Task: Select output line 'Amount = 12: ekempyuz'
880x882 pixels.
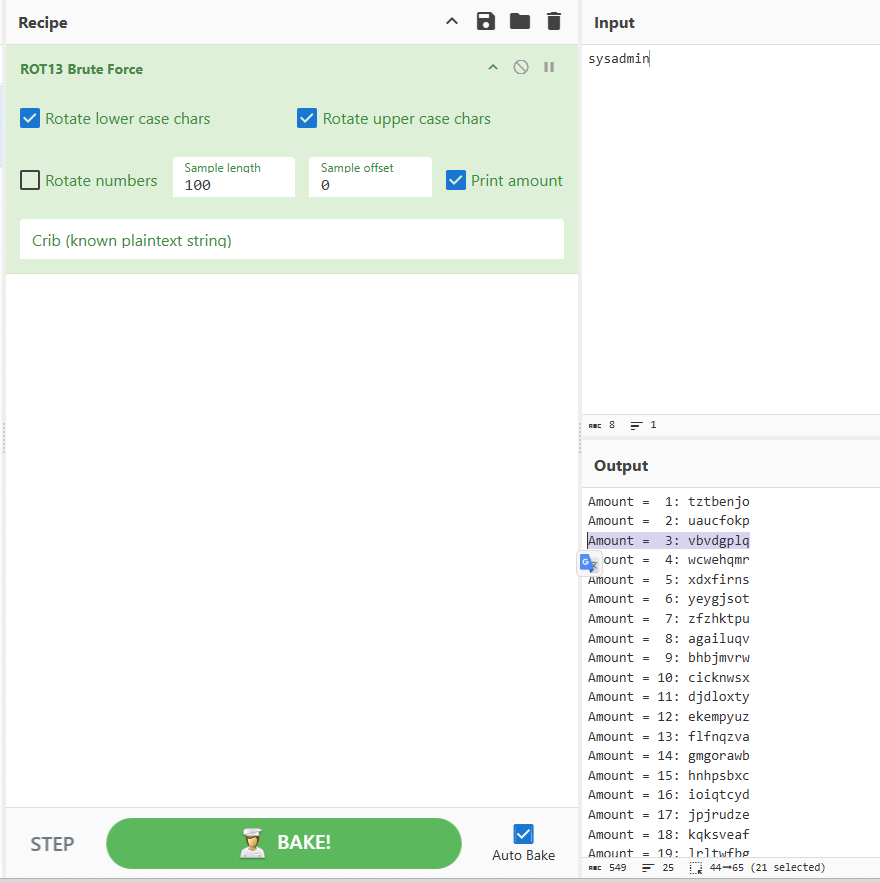Action: coord(668,717)
